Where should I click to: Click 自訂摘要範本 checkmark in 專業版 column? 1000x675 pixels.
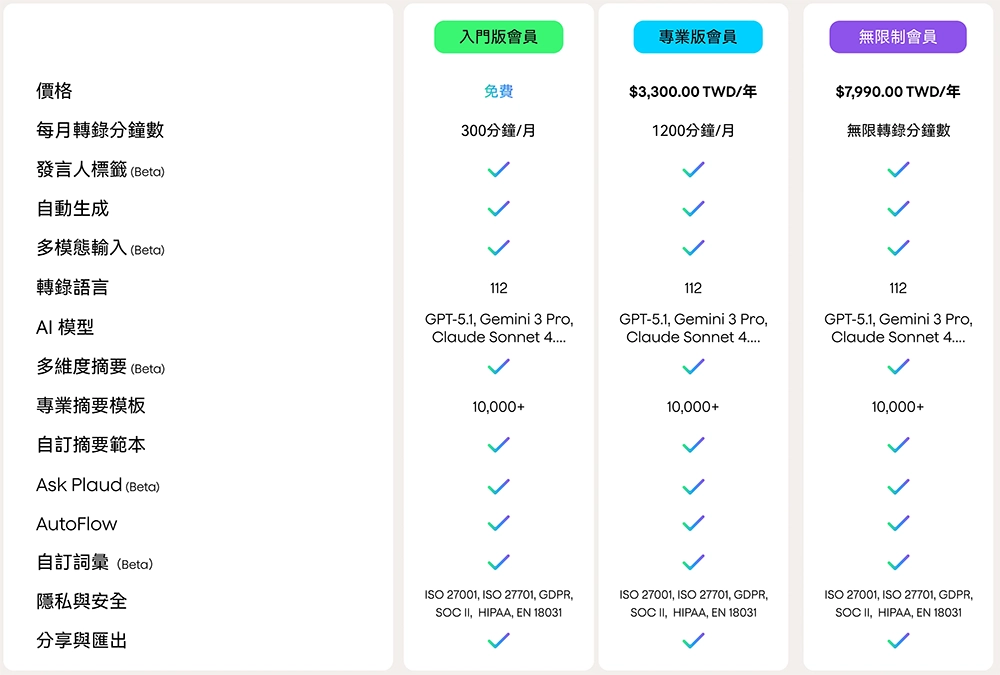693,445
